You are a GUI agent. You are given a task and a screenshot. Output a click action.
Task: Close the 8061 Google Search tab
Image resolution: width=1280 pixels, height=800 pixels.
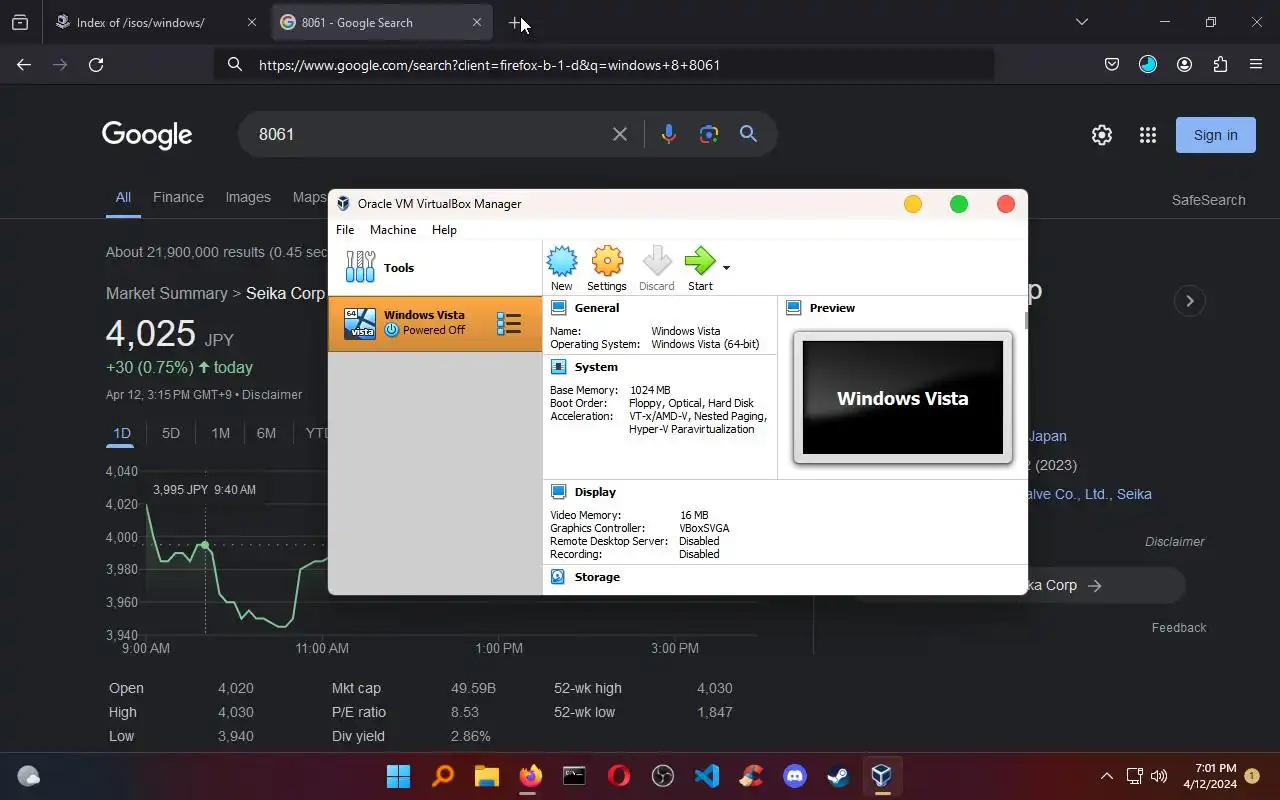477,22
